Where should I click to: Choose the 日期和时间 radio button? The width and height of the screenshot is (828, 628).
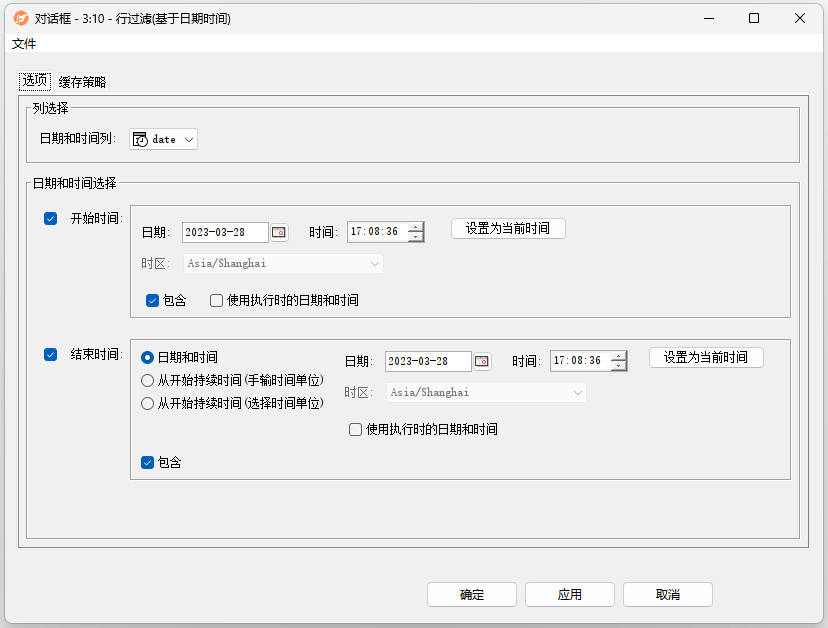(148, 357)
